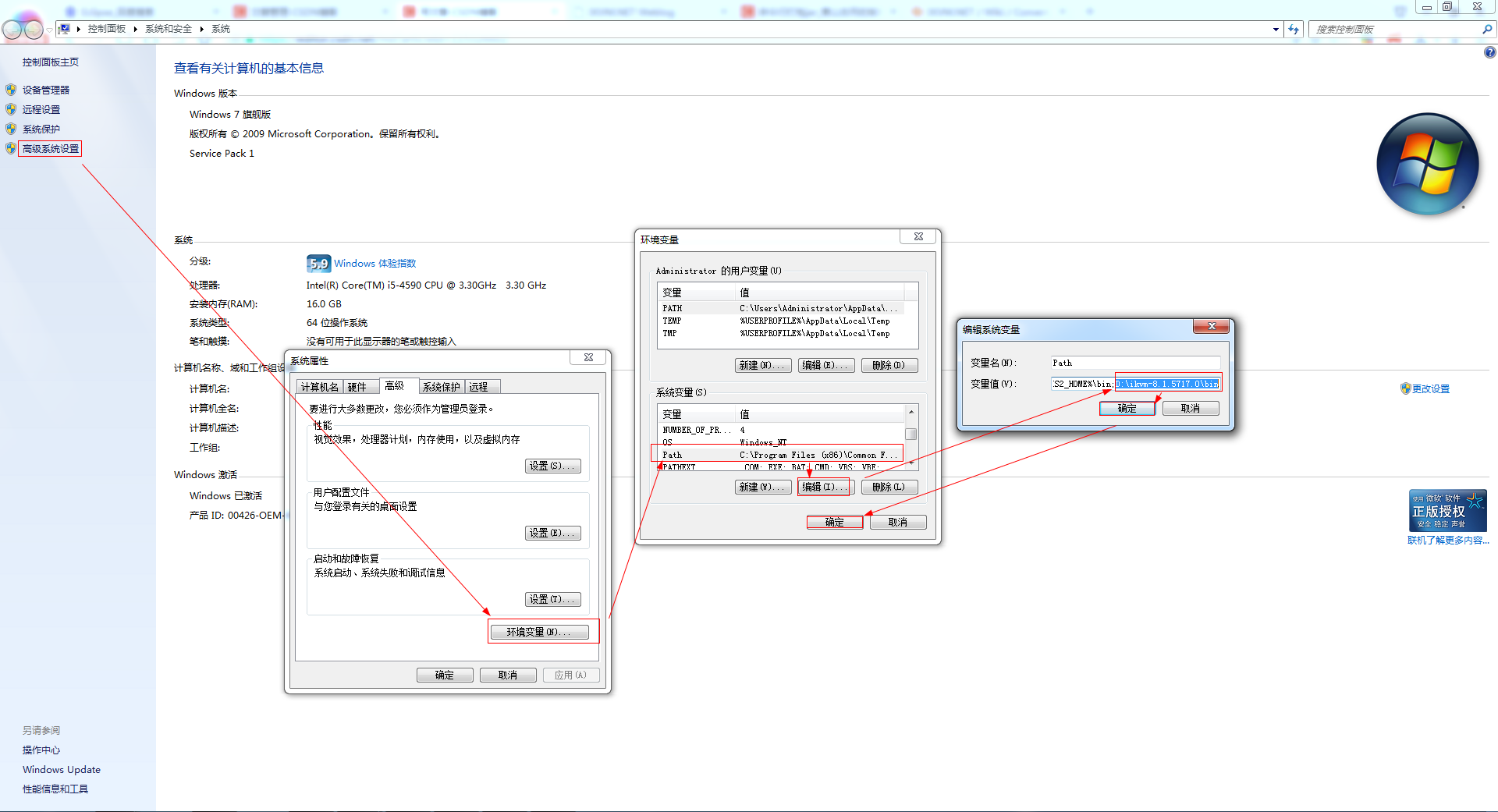
Task: Click the Help question mark icon
Action: 1489,51
